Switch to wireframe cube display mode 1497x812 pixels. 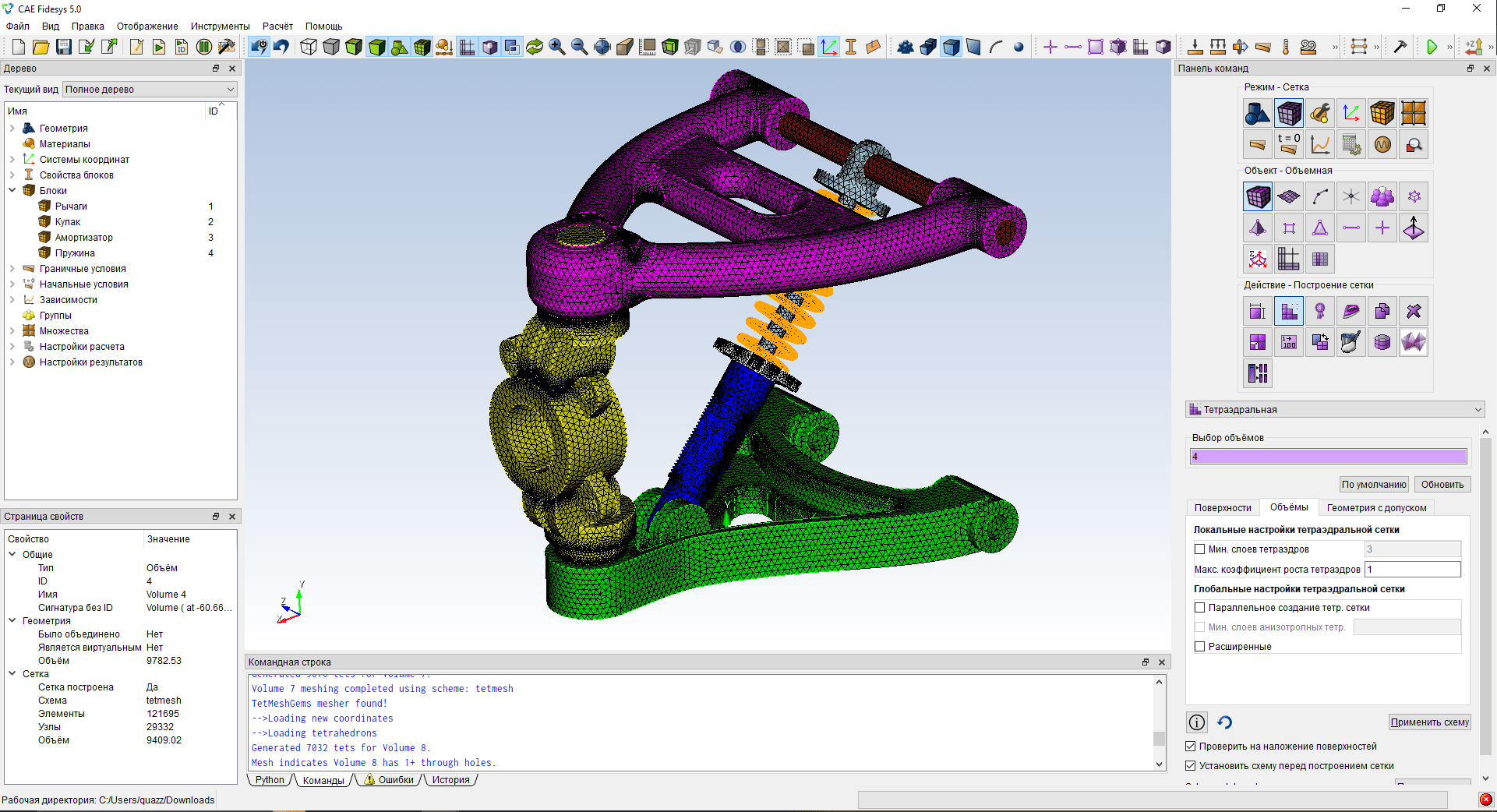(x=309, y=48)
